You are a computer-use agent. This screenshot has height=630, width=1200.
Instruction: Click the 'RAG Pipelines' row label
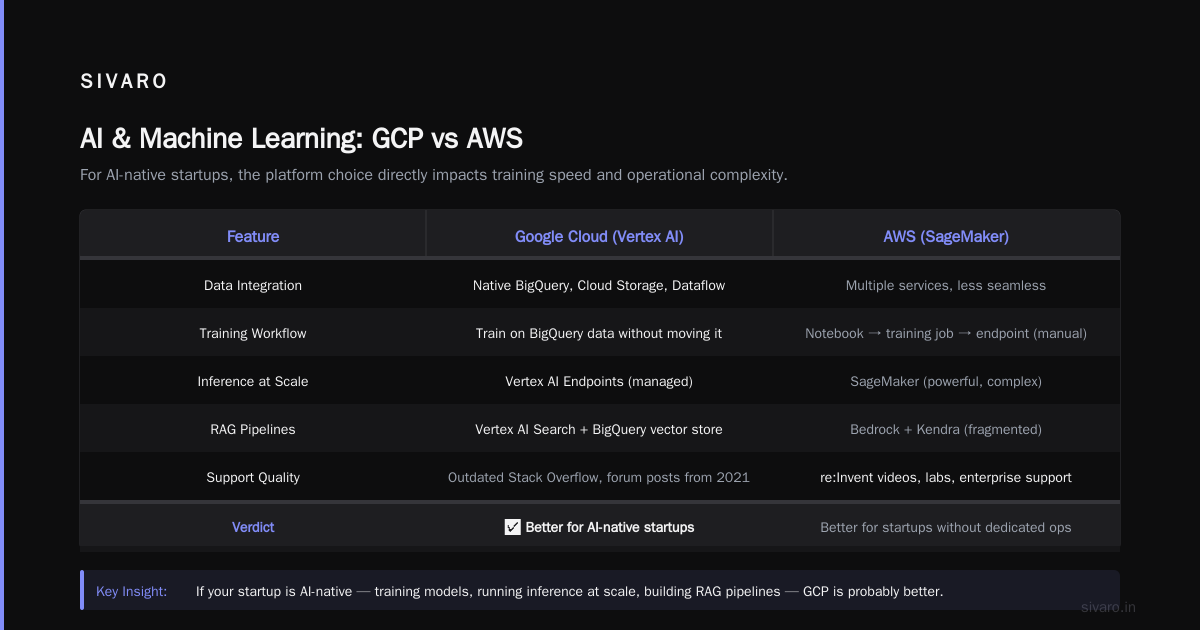click(x=253, y=430)
